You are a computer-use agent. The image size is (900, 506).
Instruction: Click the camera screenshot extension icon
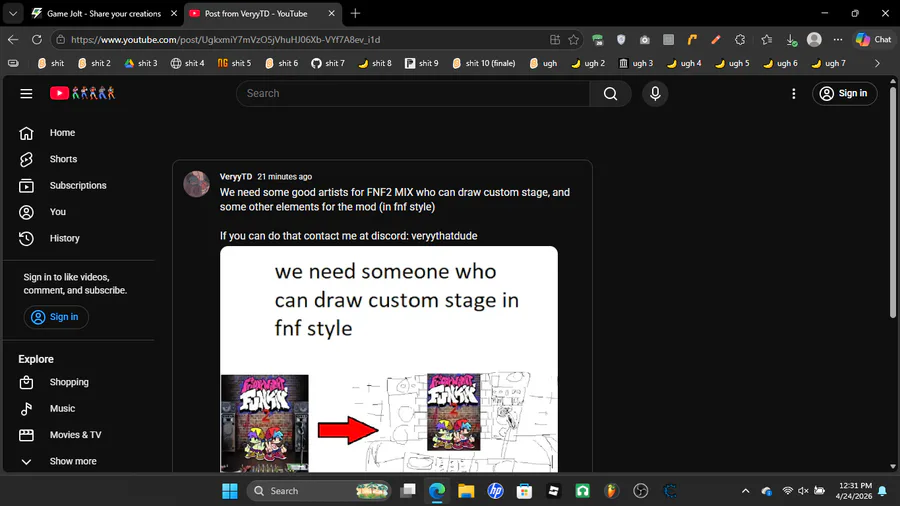point(645,40)
